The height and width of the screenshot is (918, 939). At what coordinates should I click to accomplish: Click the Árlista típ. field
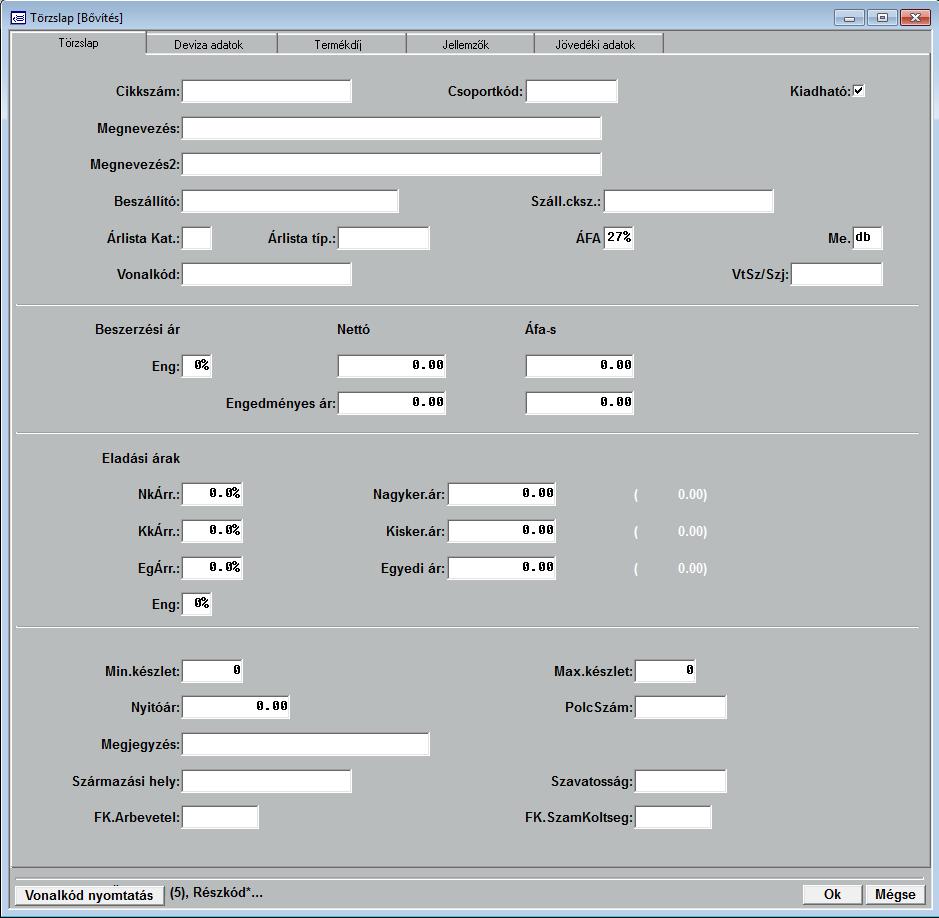pos(383,238)
